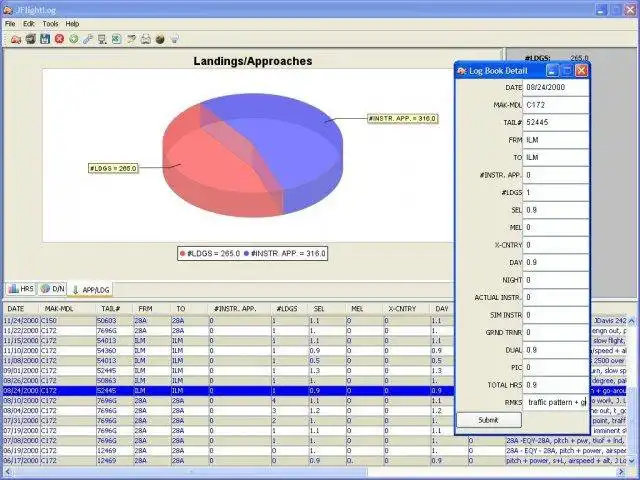Screen dimensions: 640x480
Task: Click the dark globe icon in the toolbar
Action: tap(160, 39)
